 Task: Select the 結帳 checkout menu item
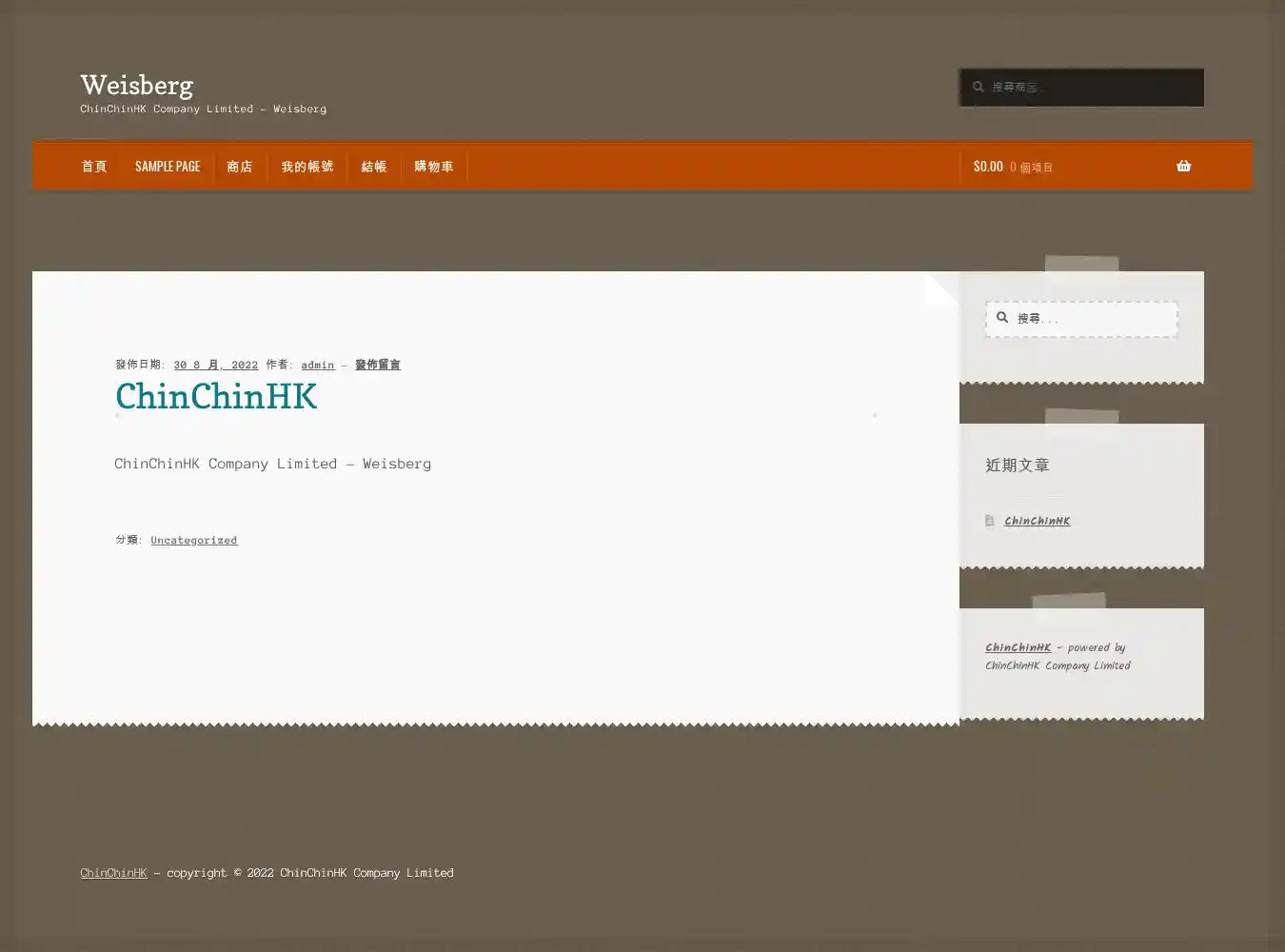pyautogui.click(x=374, y=167)
